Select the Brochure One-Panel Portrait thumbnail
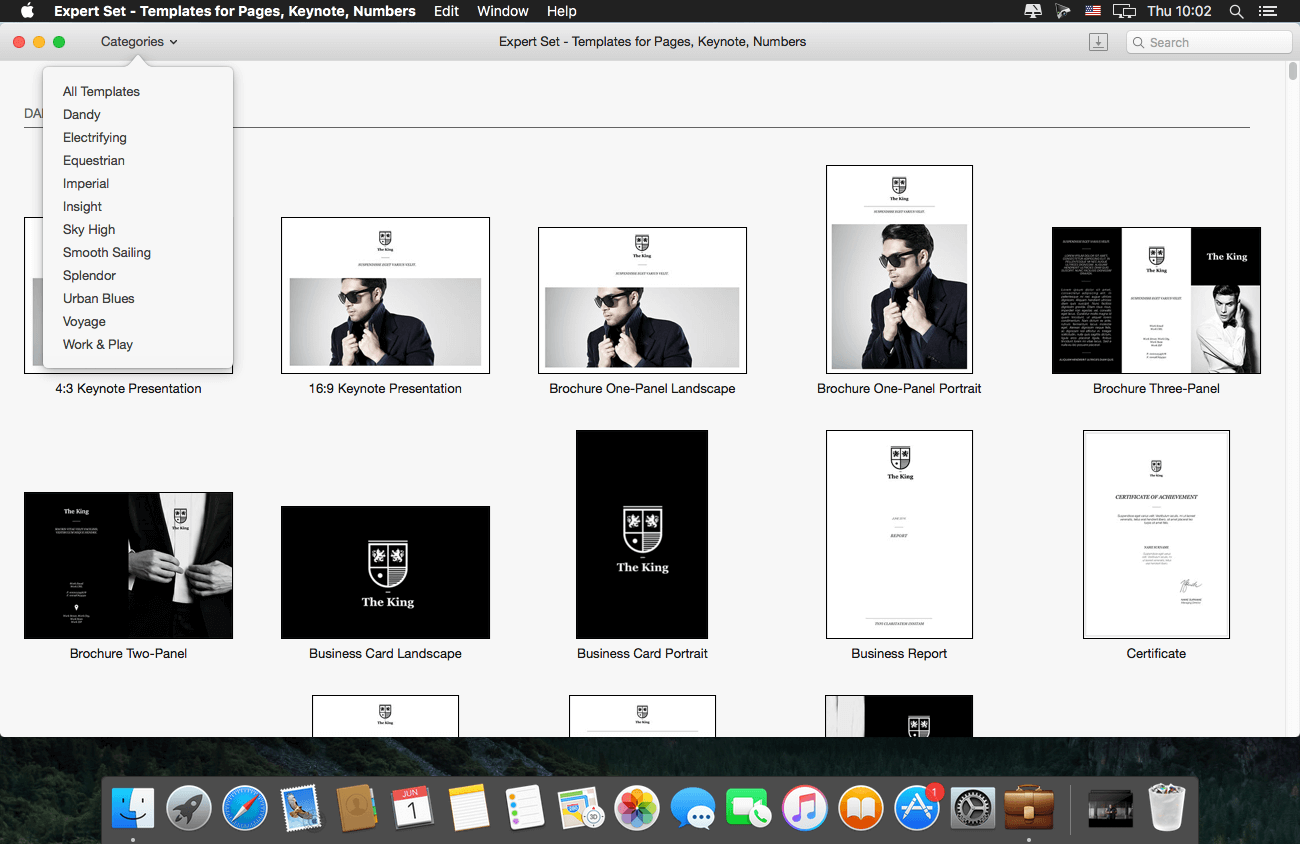This screenshot has height=844, width=1300. (899, 269)
